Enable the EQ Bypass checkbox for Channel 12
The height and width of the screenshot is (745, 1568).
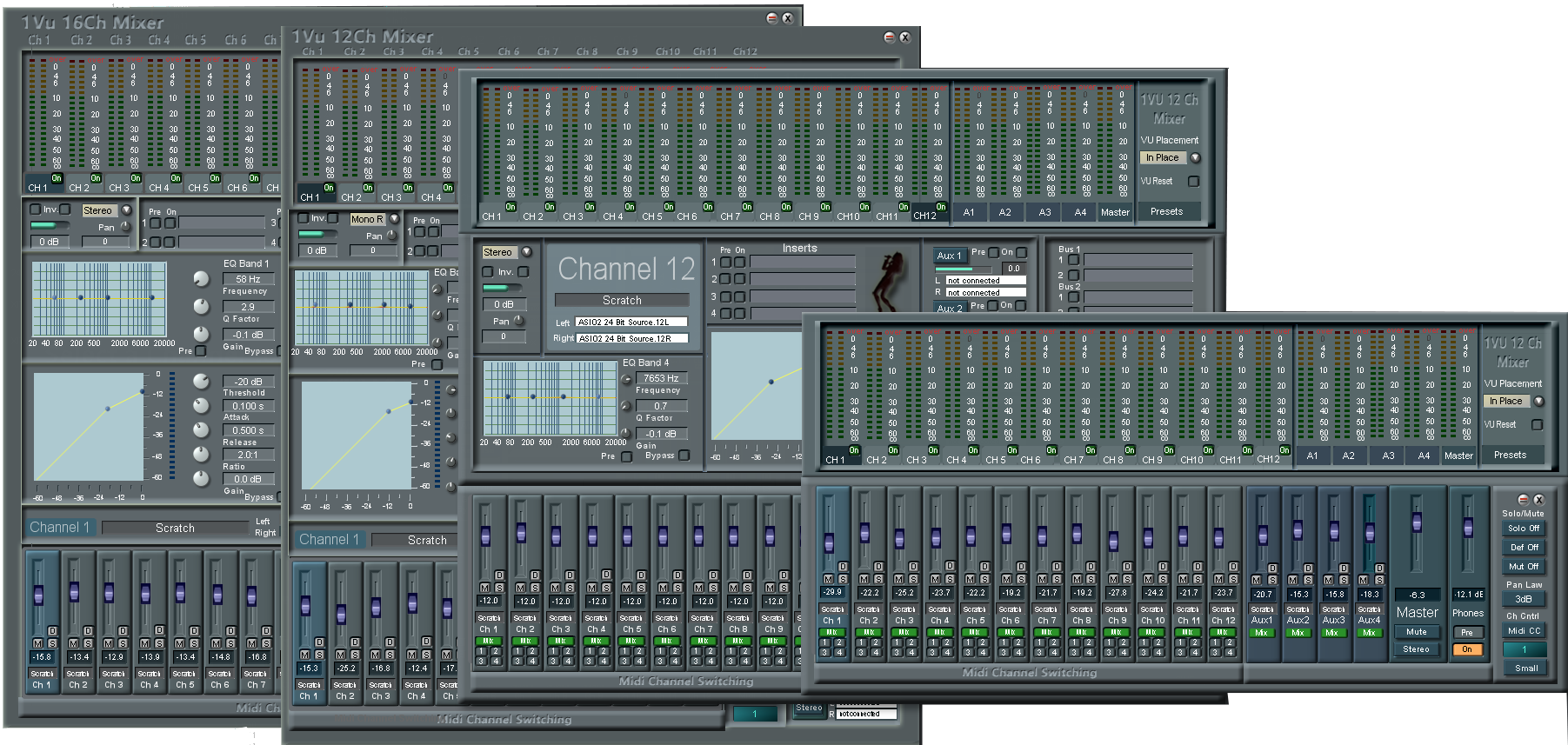pos(684,456)
